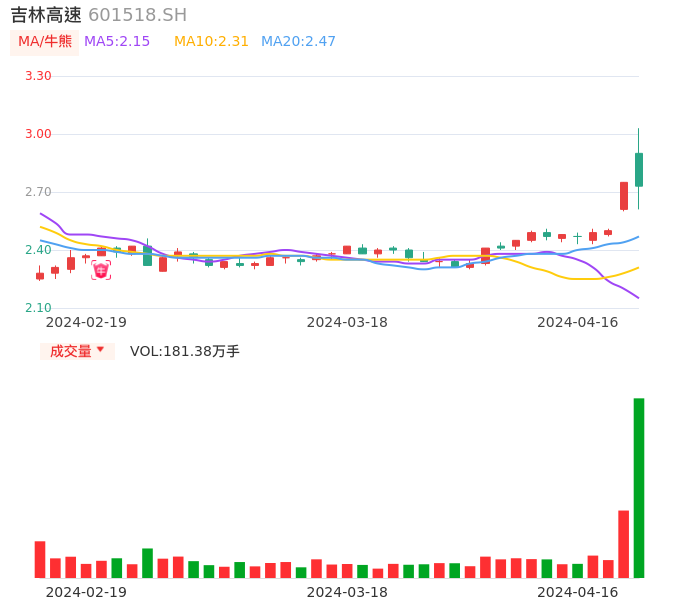
Task: Click the first red volume bar on left
Action: pos(40,560)
